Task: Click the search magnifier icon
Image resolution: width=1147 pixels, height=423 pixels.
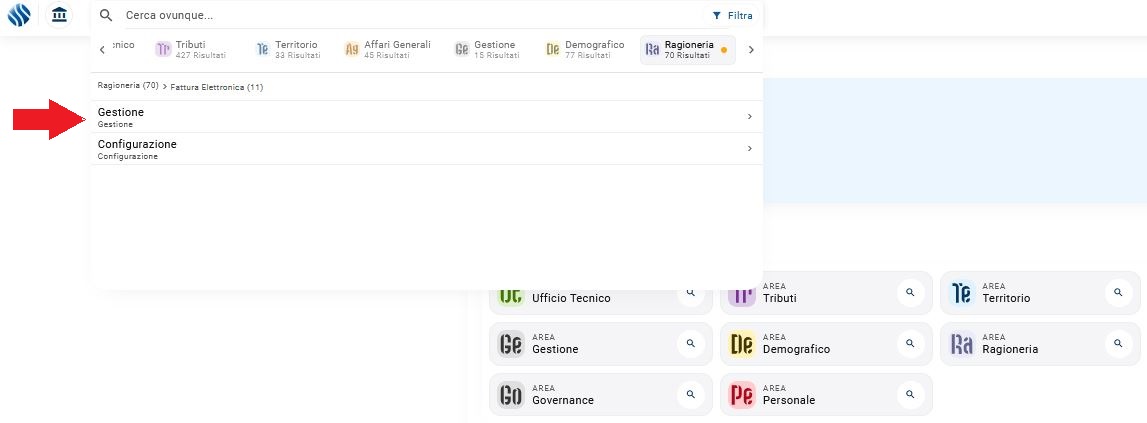Action: (106, 16)
